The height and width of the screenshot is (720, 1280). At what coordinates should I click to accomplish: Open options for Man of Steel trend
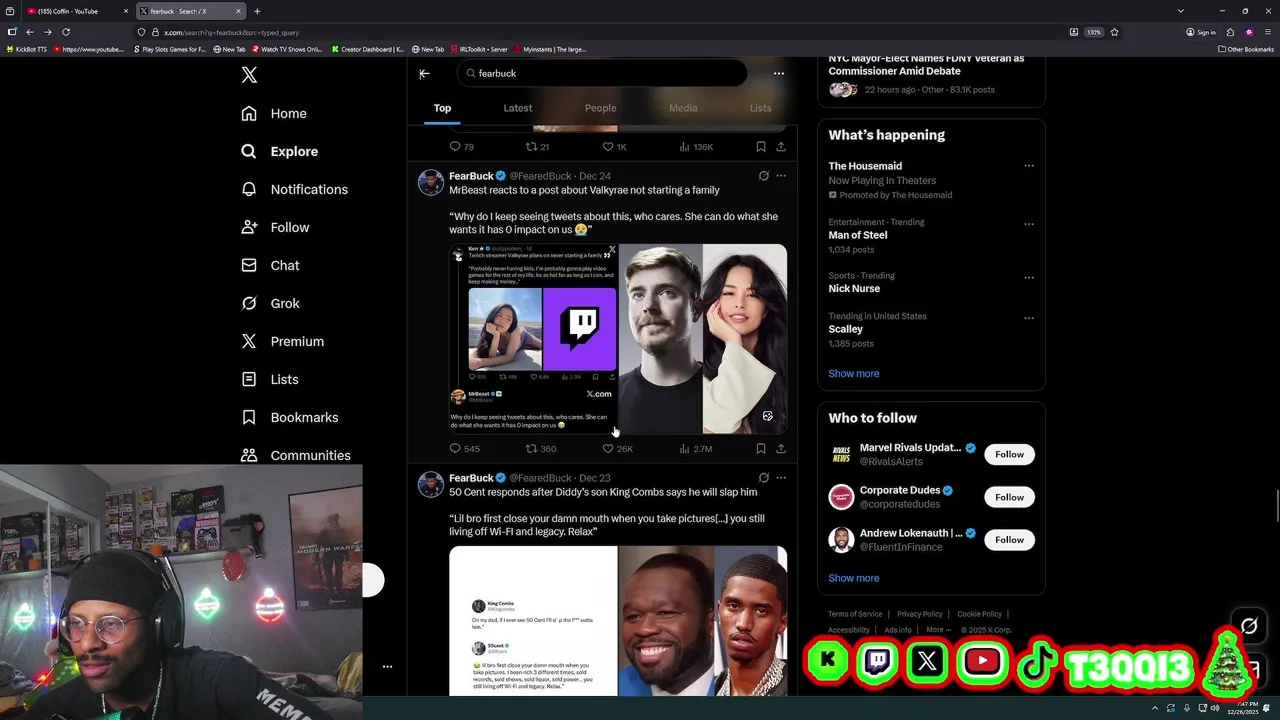pos(1029,224)
